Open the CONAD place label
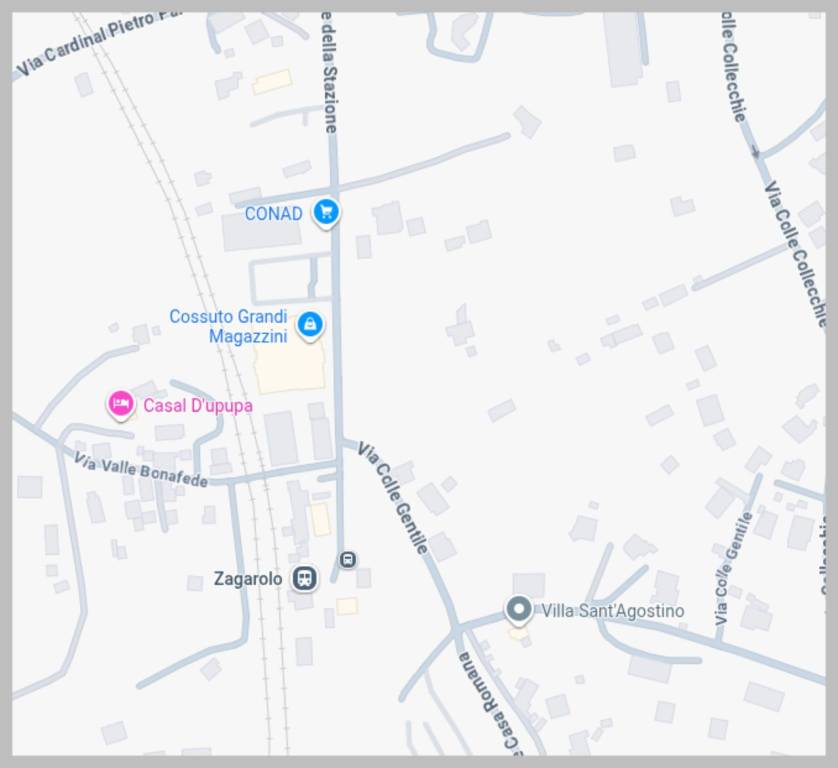The height and width of the screenshot is (768, 838). coord(274,214)
